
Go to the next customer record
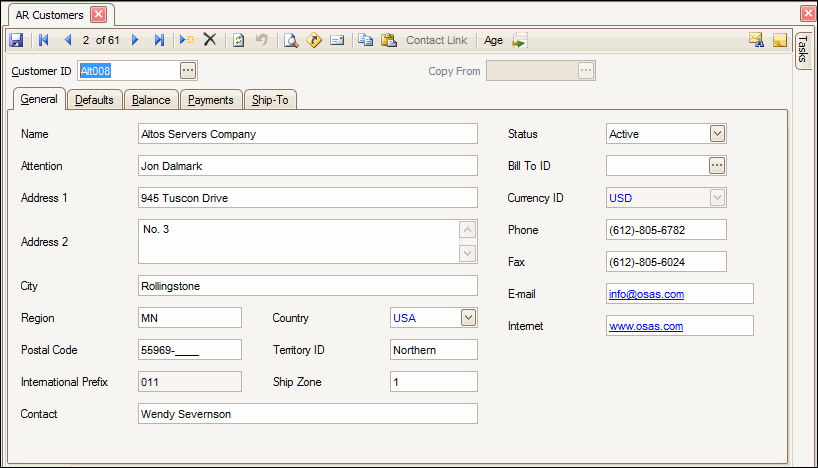(135, 40)
